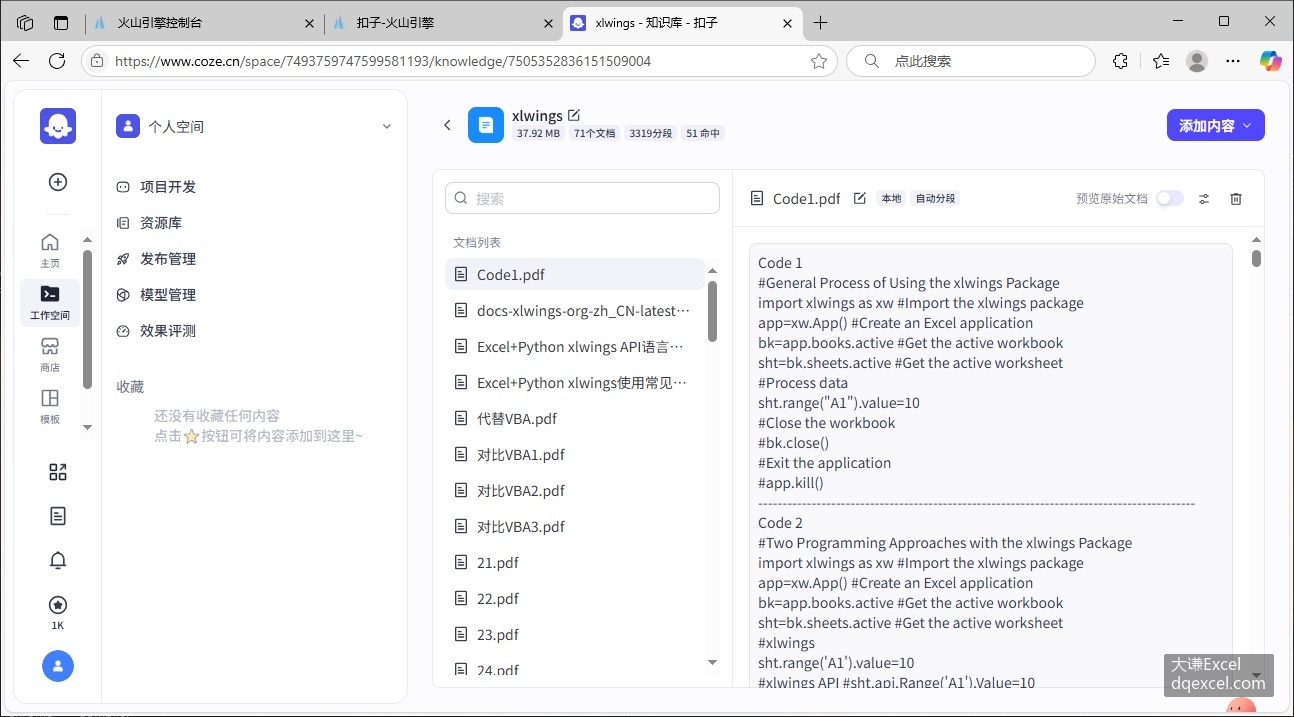
Task: Select 对比VBA2.pdf document
Action: pos(575,491)
